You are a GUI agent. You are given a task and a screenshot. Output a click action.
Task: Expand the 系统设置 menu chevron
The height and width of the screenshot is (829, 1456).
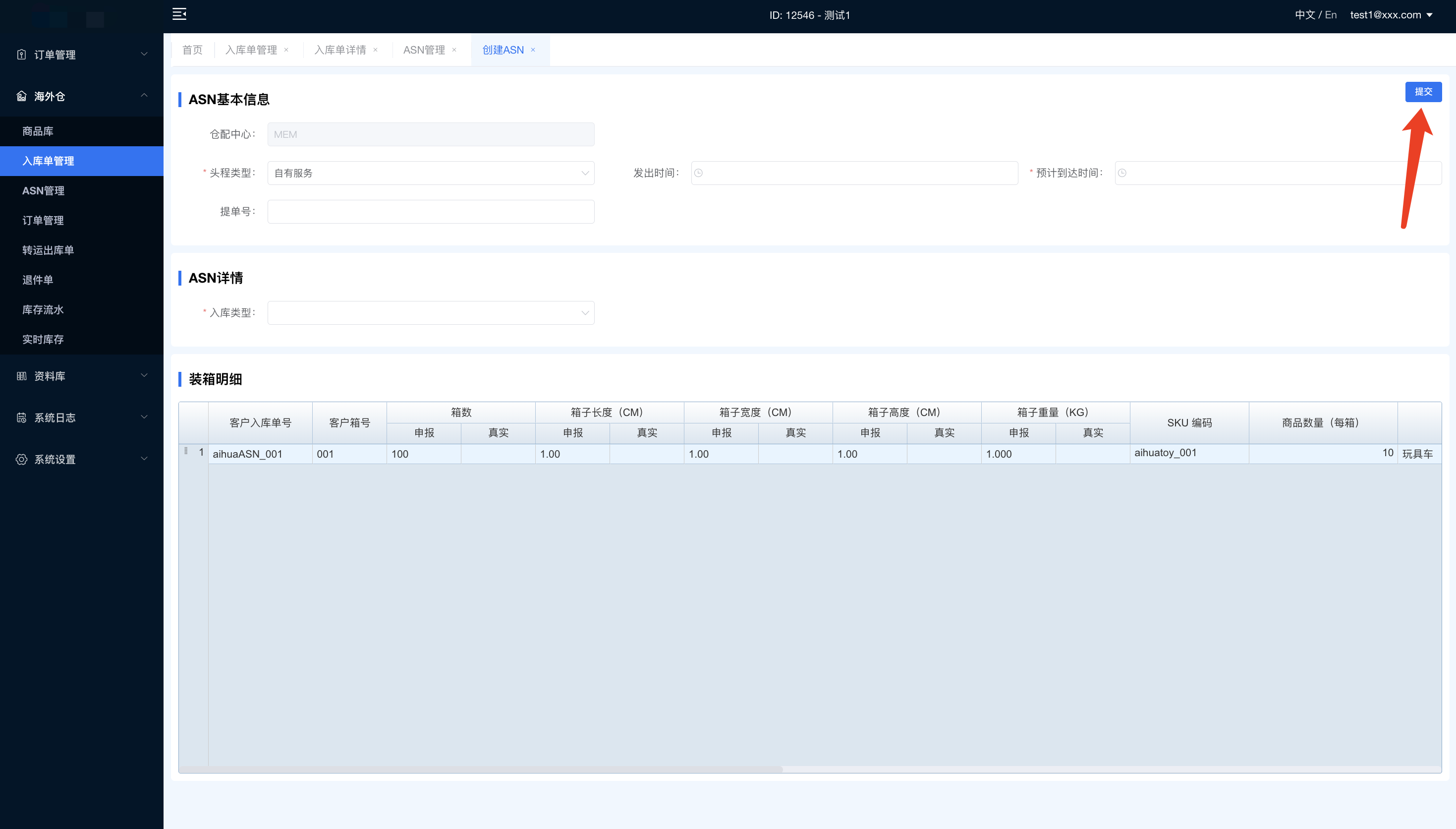point(144,458)
